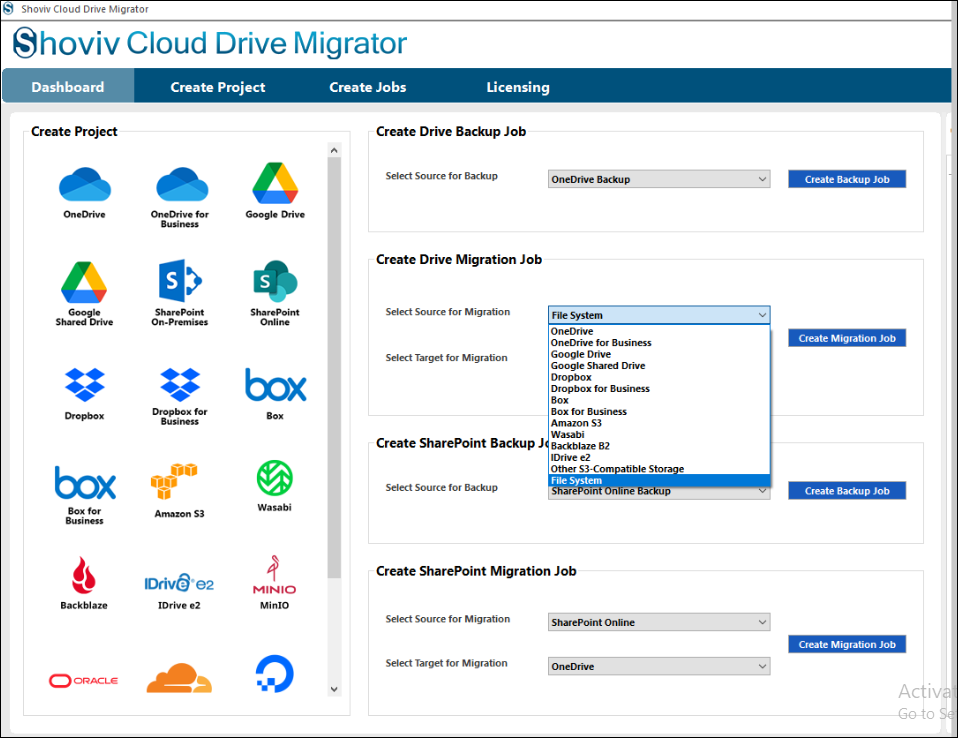Image resolution: width=958 pixels, height=738 pixels.
Task: Open the Licensing tab
Action: click(x=517, y=87)
